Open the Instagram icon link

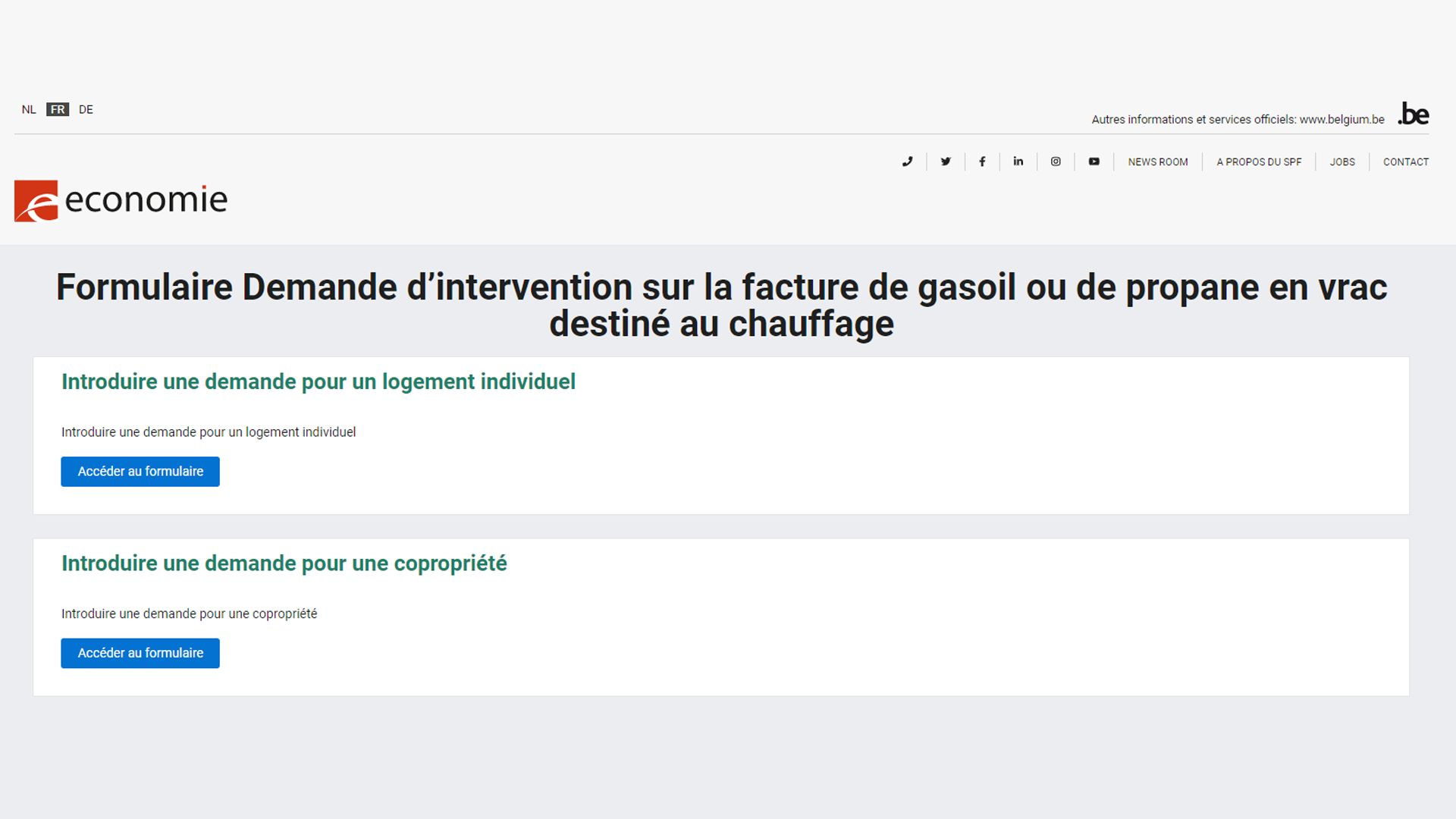(1056, 162)
